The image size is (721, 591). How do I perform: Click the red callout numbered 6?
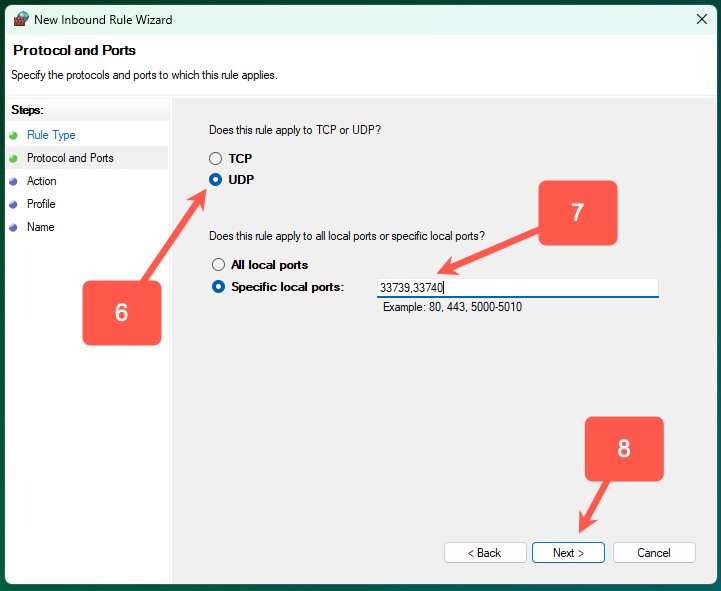121,312
